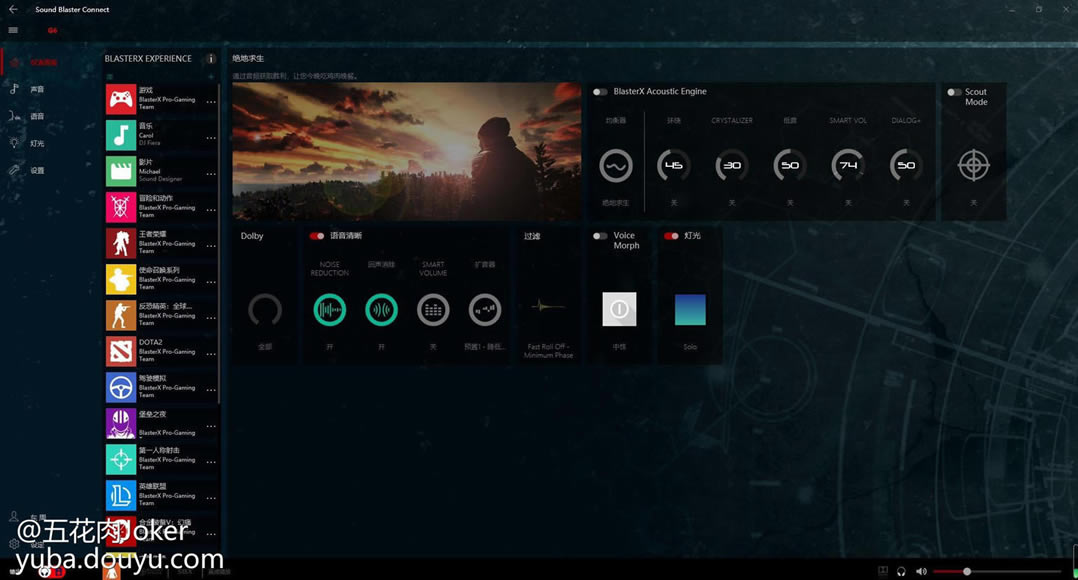Open more options for 驾驶模拟 profile
Screen dimensions: 1078x580
pos(211,390)
